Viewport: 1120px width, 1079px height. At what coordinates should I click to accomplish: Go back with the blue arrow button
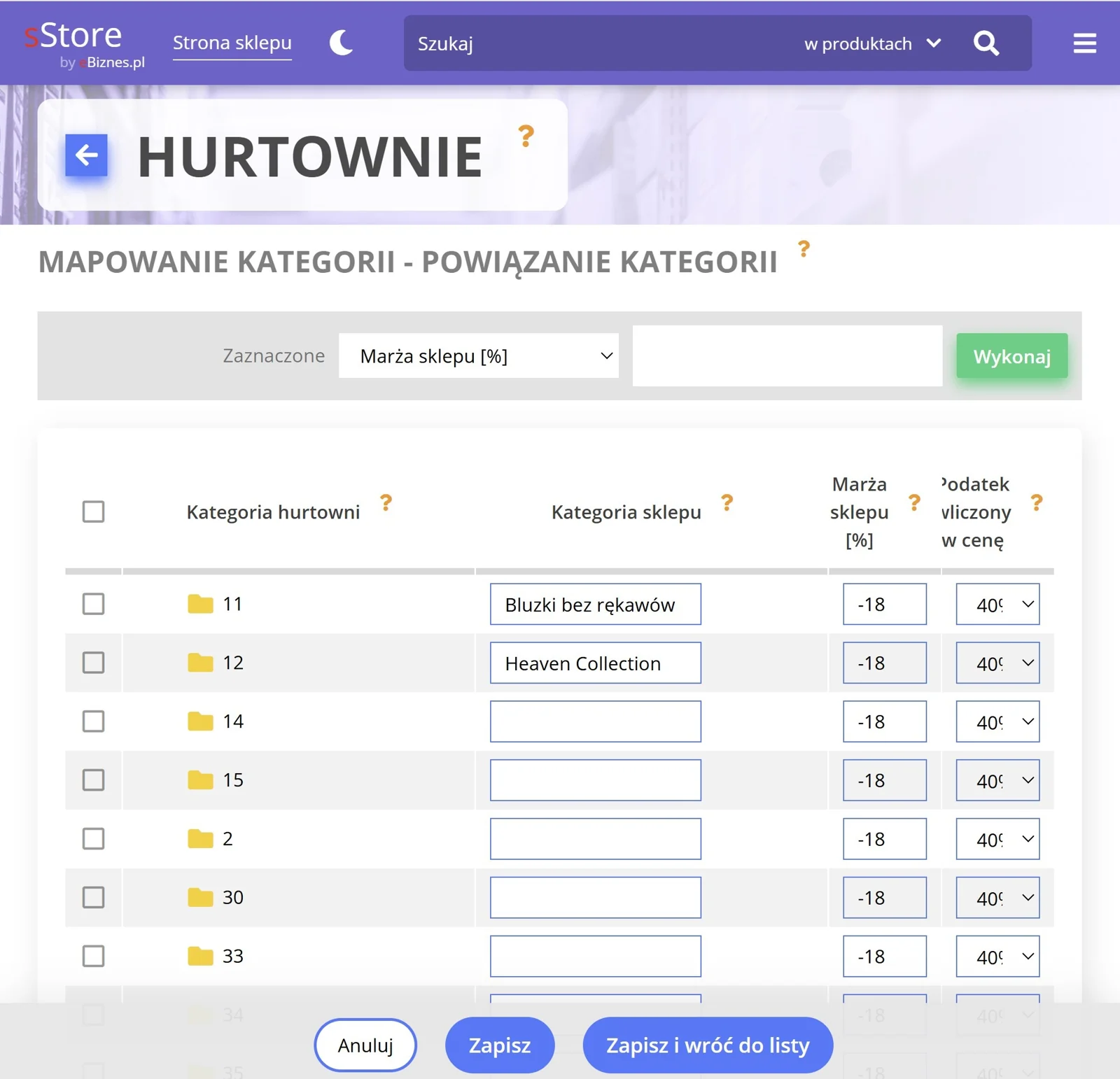click(x=86, y=155)
